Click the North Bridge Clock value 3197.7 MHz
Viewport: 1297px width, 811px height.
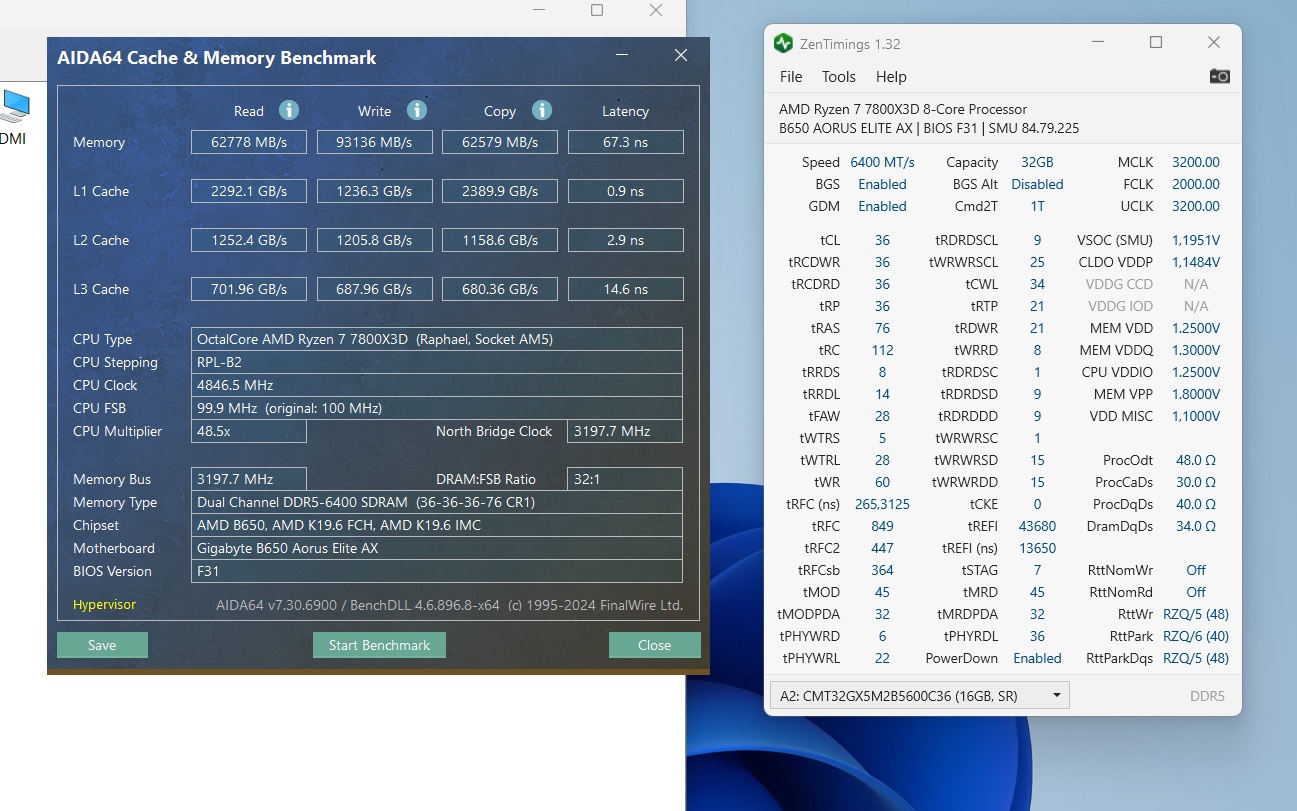click(625, 431)
